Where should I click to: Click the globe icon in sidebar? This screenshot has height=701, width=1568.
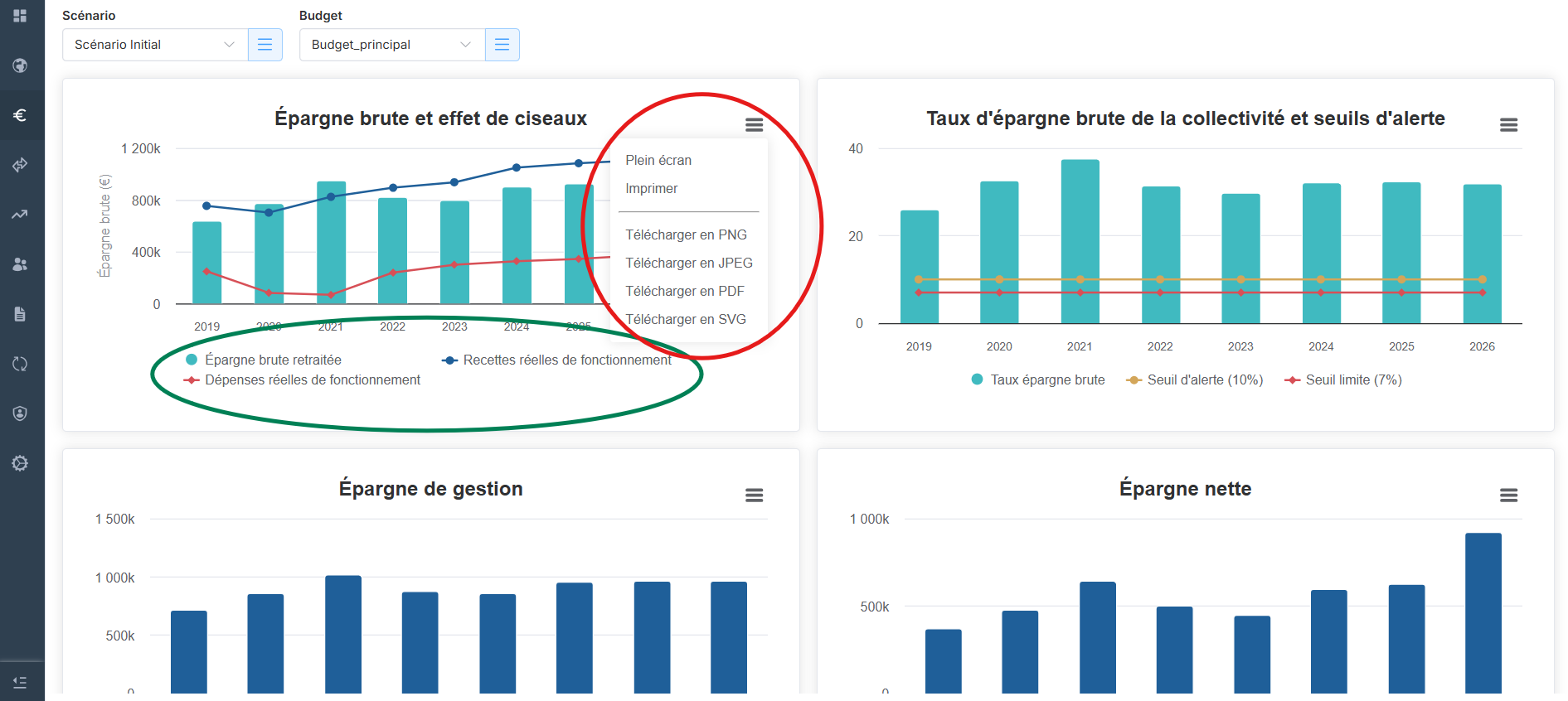(x=20, y=65)
